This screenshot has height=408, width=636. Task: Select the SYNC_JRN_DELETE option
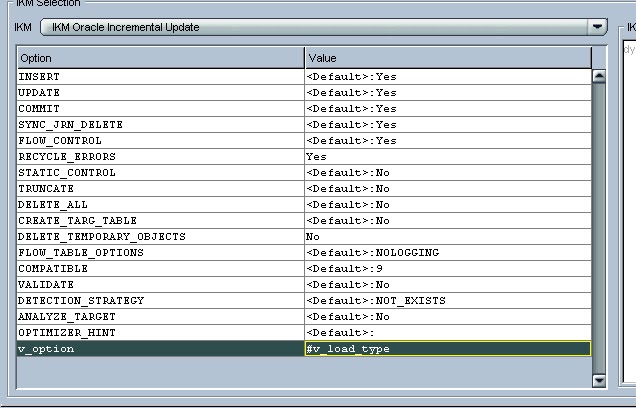point(161,125)
